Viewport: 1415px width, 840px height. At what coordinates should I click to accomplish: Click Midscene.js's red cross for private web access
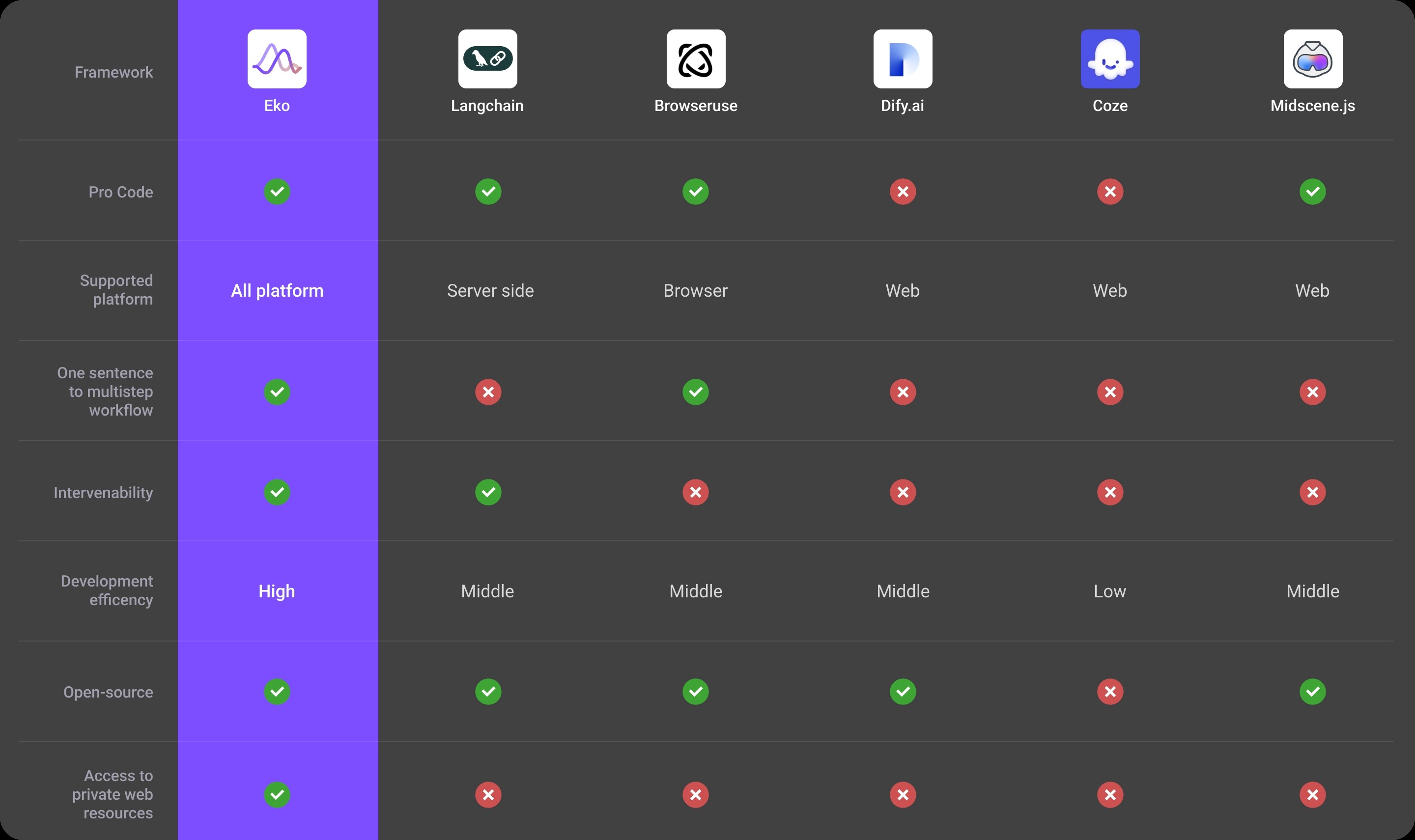pyautogui.click(x=1312, y=794)
